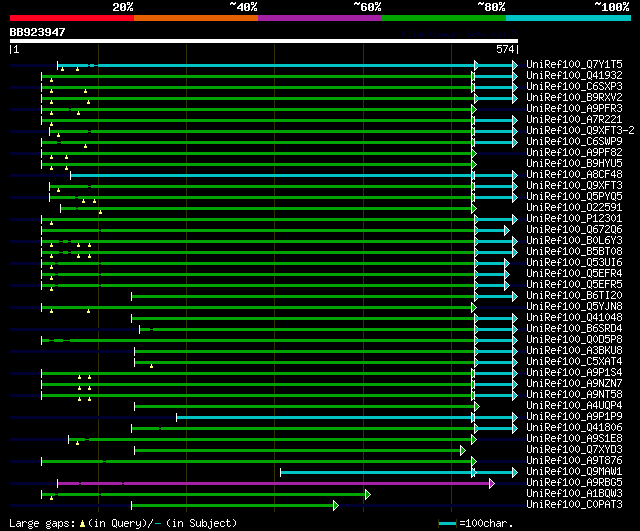The image size is (640, 531).
Task: Click UniRef100_A3BKU8 hit name
Action: point(574,351)
